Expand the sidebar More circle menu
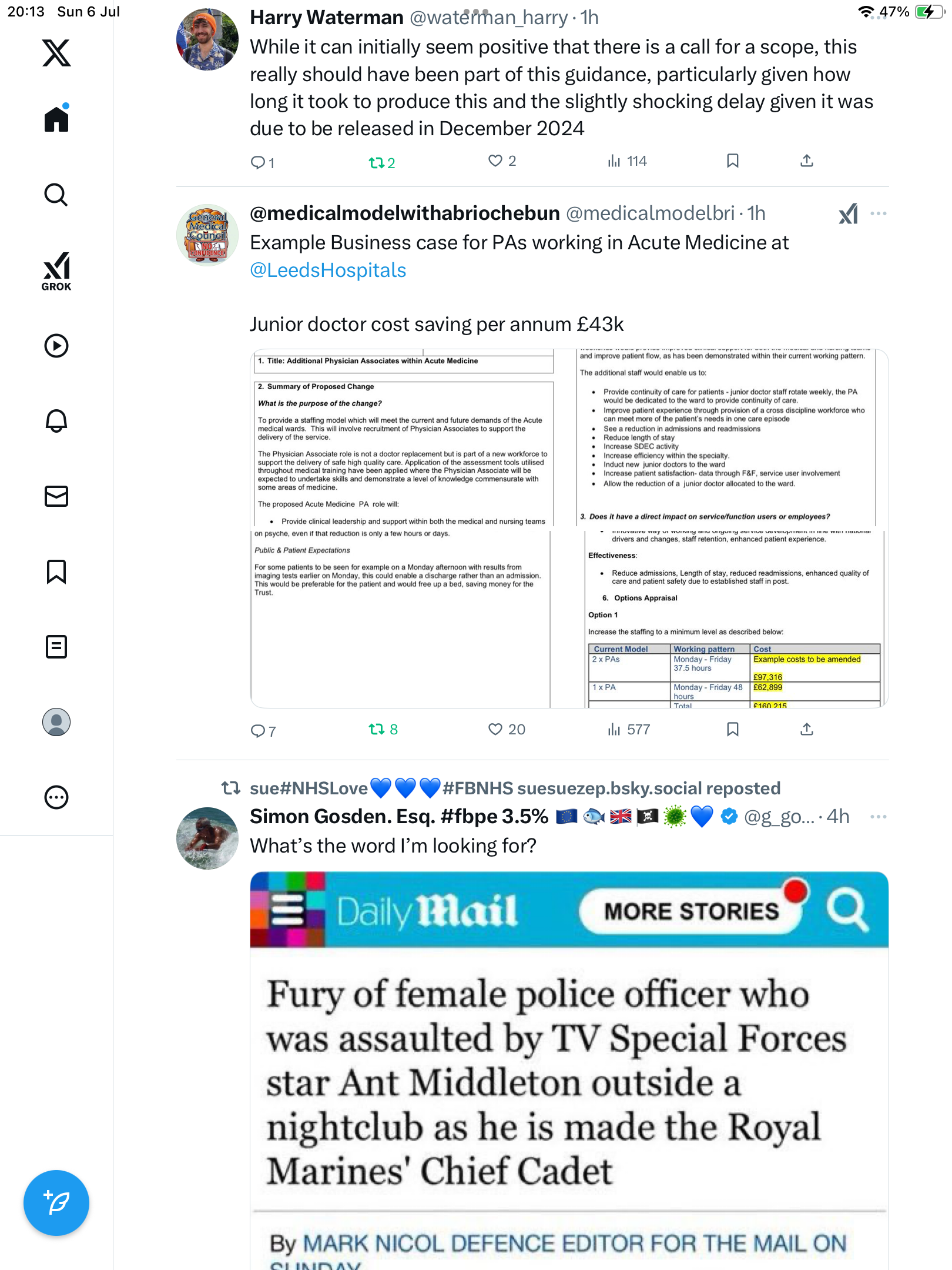The width and height of the screenshot is (952, 1270). click(x=56, y=797)
